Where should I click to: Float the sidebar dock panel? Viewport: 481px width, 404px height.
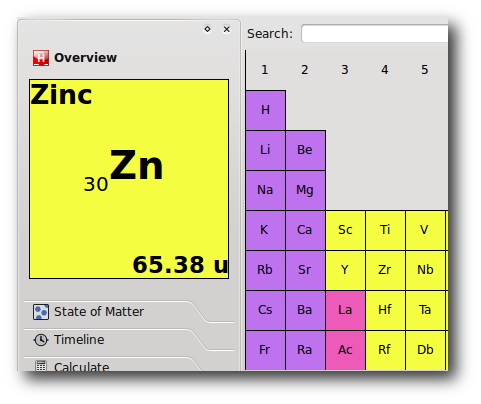tap(207, 29)
